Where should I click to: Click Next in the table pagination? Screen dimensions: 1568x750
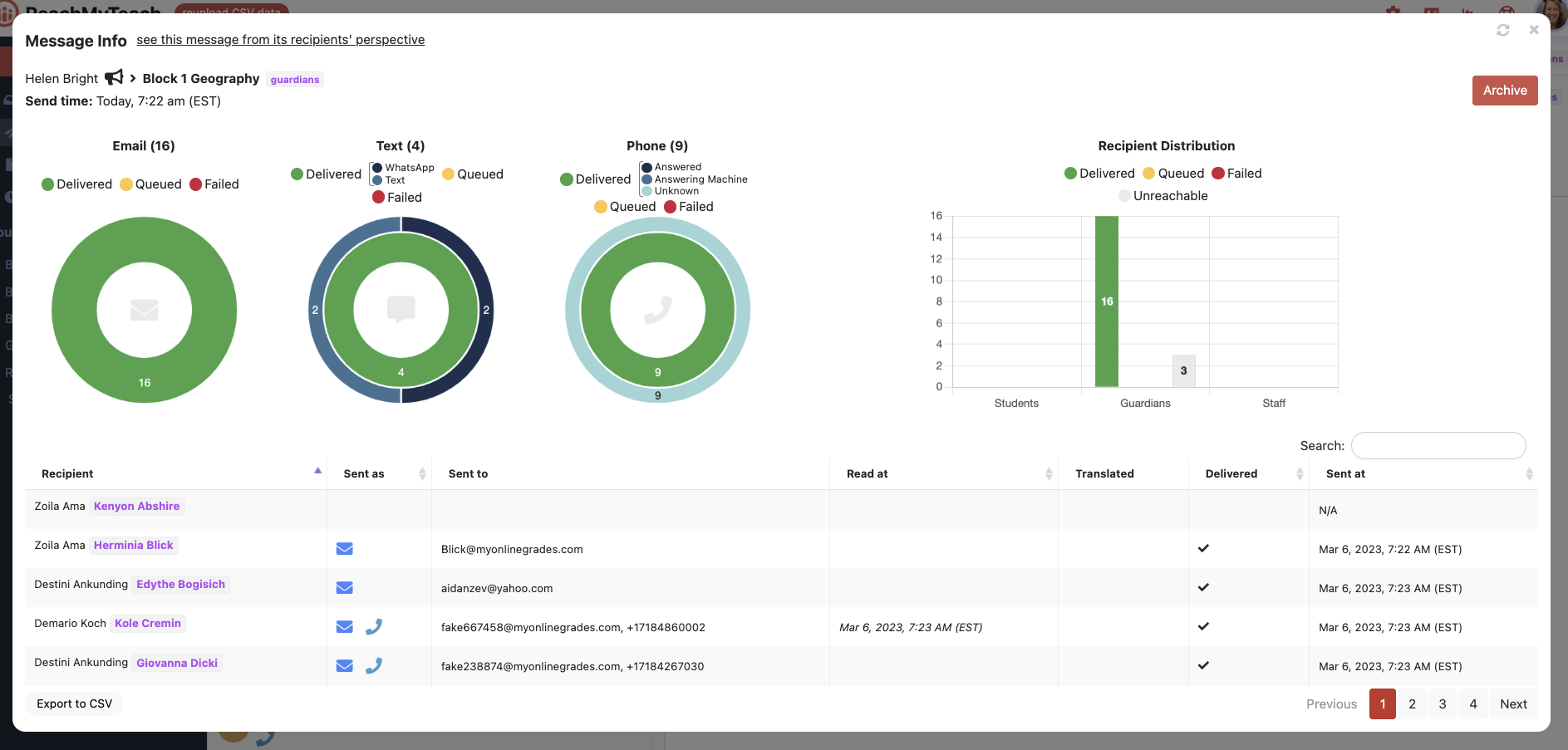(x=1513, y=704)
